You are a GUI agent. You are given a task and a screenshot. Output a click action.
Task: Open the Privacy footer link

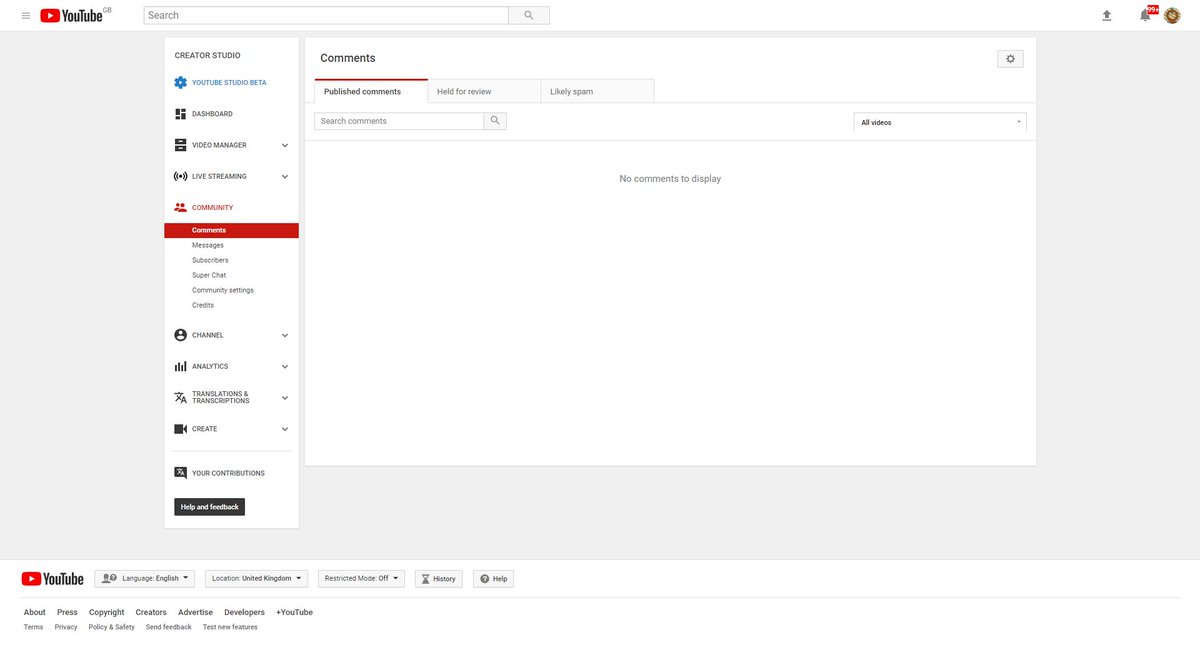(x=66, y=627)
